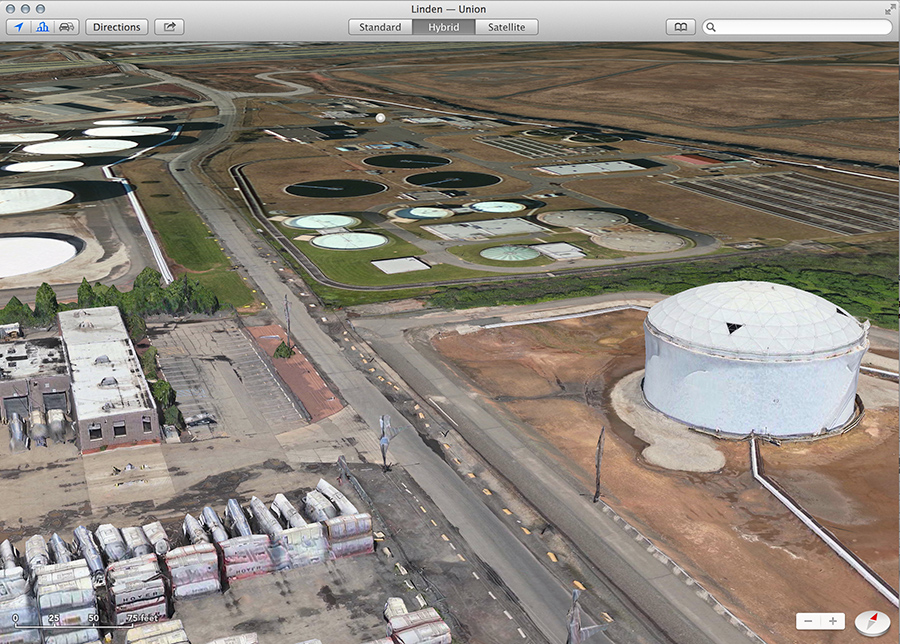Zoom out with the minus button
This screenshot has height=644, width=900.
click(809, 621)
